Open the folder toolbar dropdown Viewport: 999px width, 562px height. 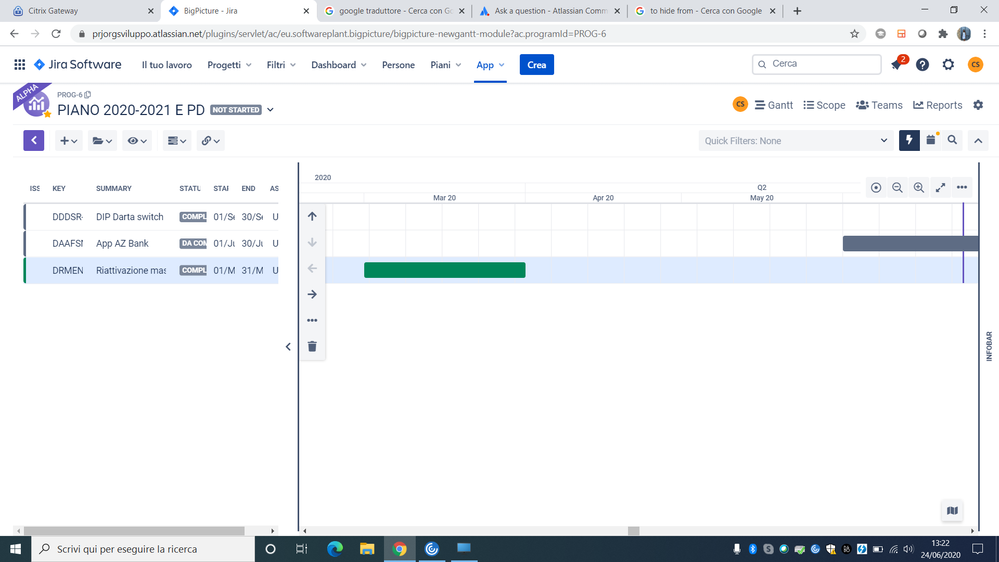102,141
